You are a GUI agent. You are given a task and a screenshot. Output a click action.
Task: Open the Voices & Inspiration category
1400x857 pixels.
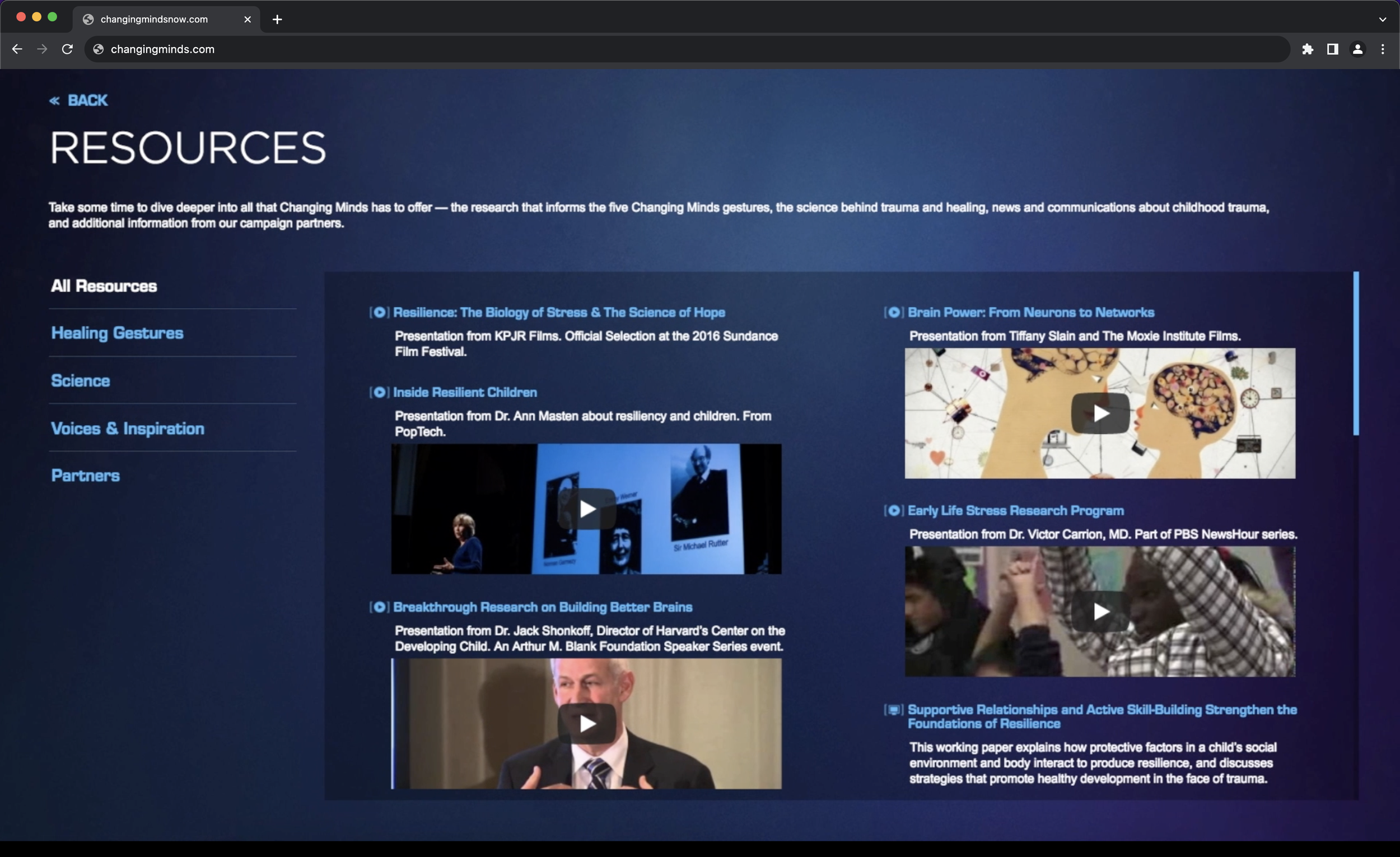coord(128,428)
